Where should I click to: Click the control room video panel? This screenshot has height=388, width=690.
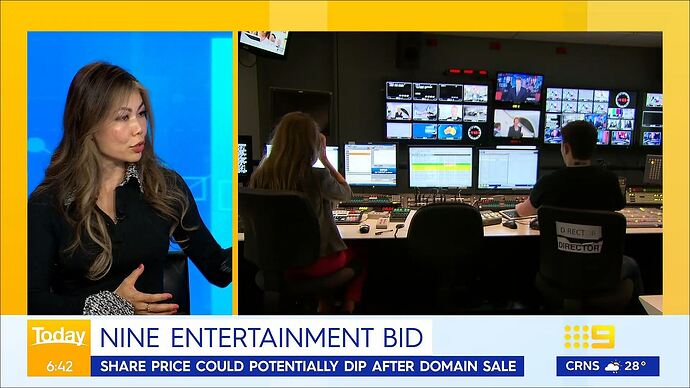click(x=450, y=173)
